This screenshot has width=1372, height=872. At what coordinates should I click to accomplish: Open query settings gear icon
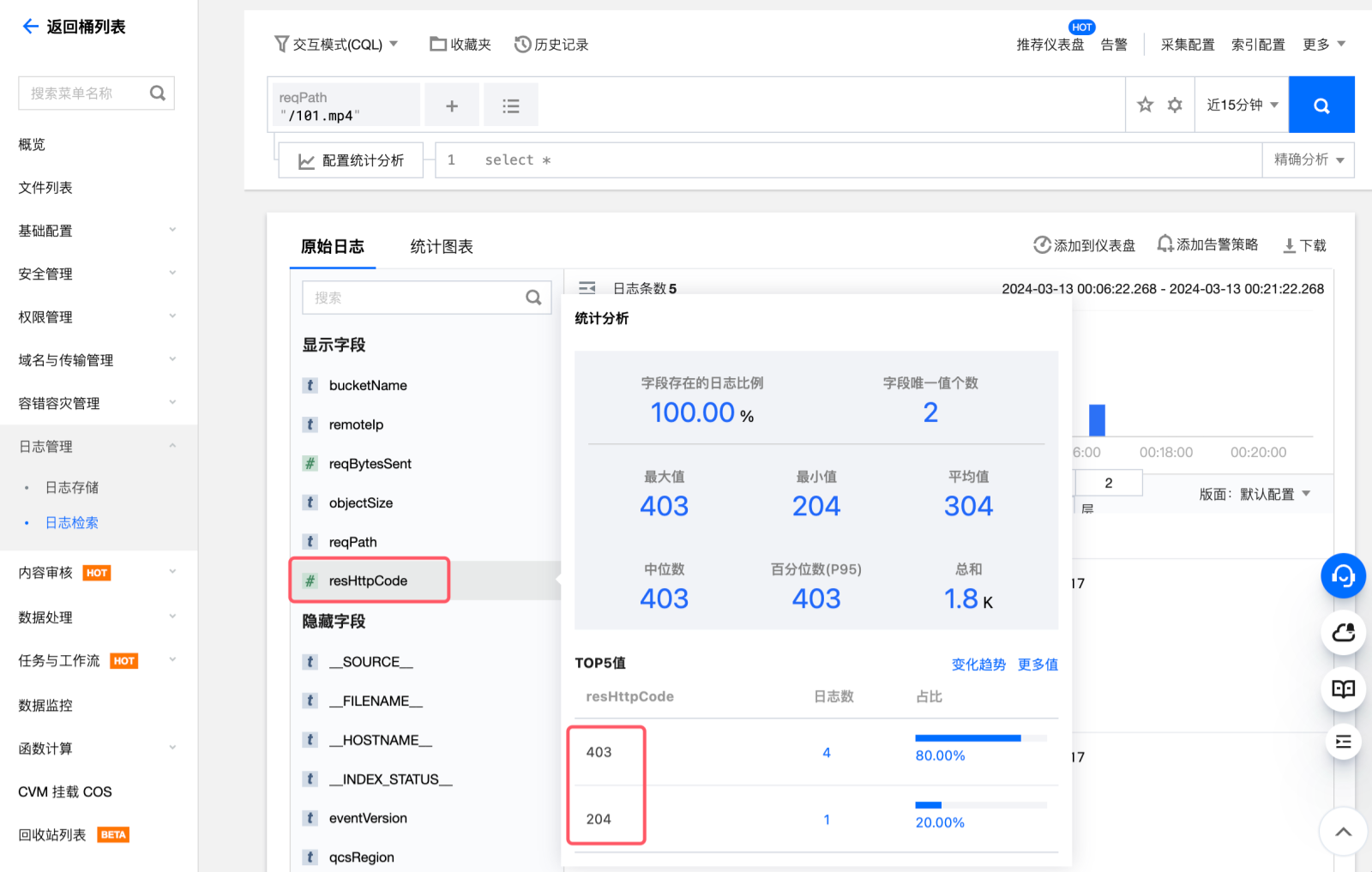(x=1175, y=105)
